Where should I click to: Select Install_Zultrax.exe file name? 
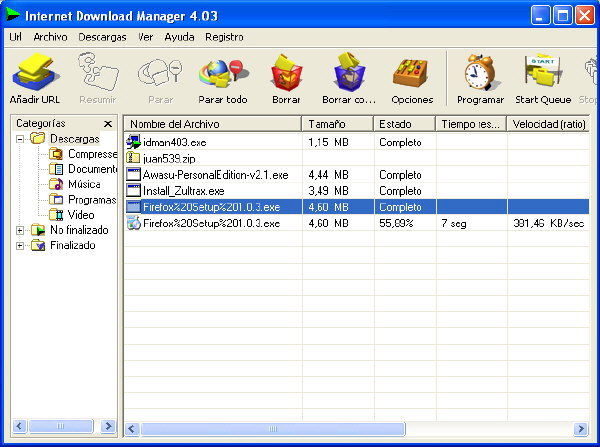point(184,191)
